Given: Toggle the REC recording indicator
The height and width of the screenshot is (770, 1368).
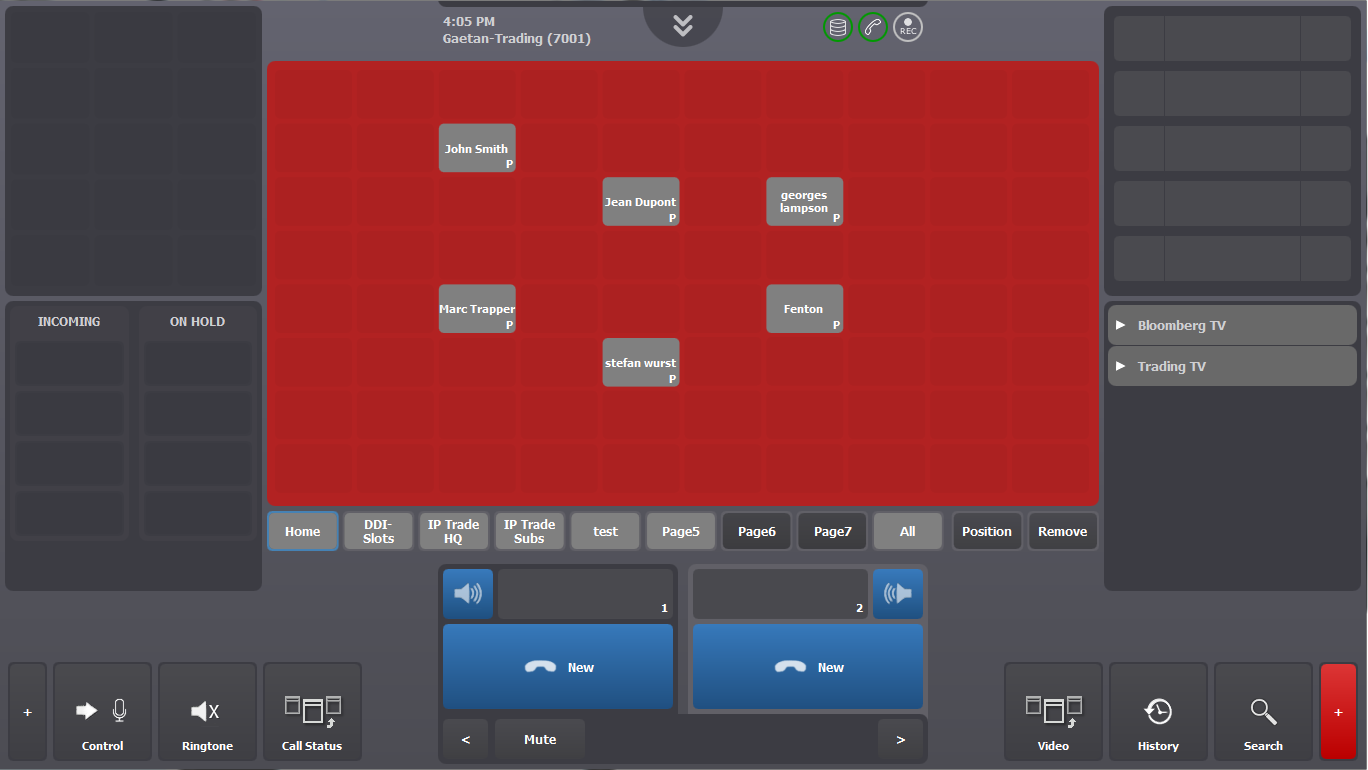Looking at the screenshot, I should [x=908, y=27].
